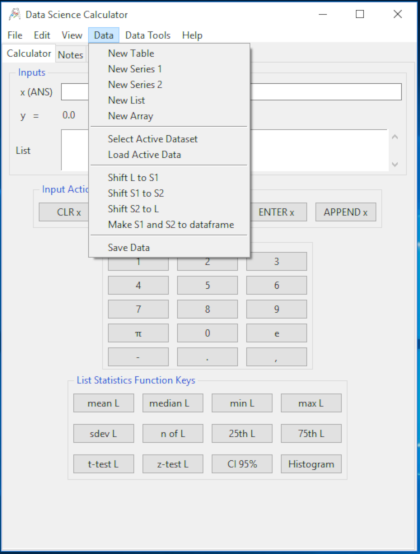Viewport: 420px width, 554px height.
Task: Insert the π constant key
Action: click(138, 333)
